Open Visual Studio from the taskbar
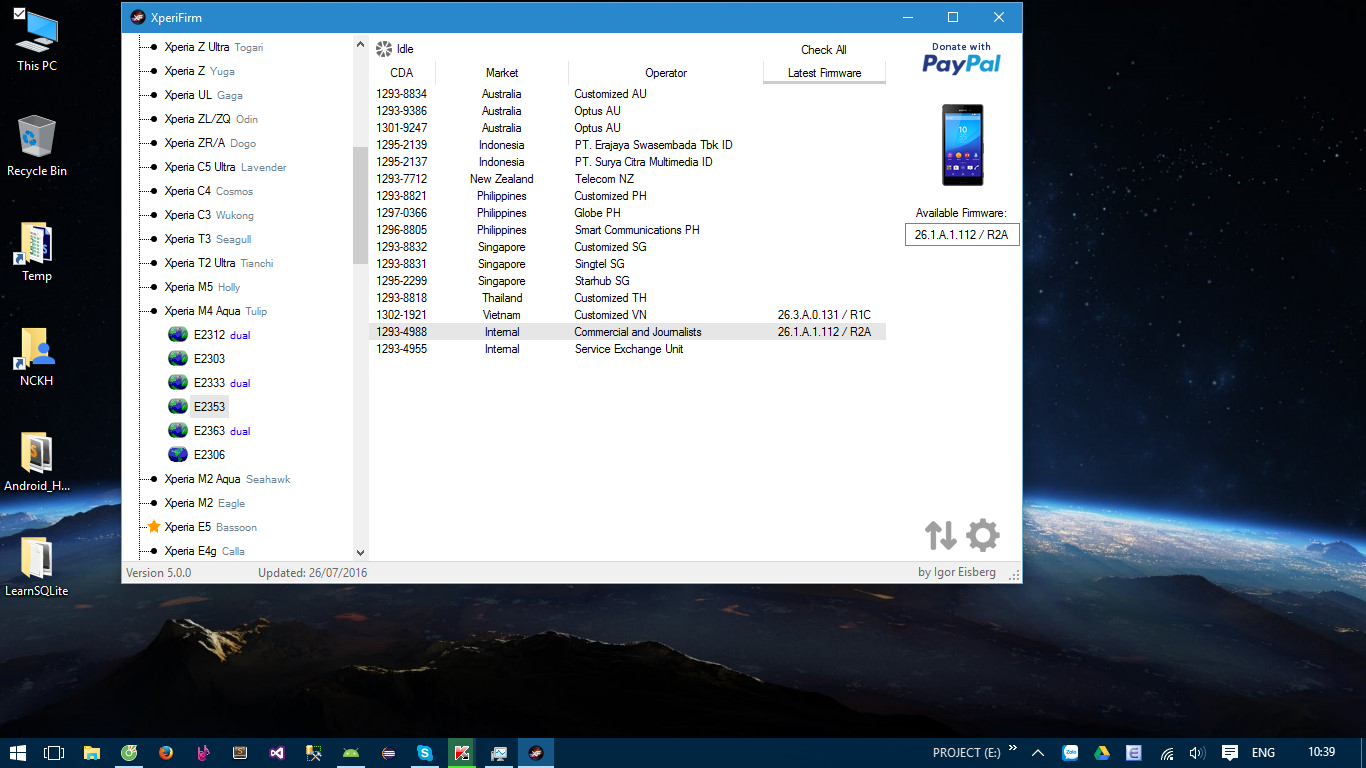This screenshot has width=1366, height=768. (277, 753)
